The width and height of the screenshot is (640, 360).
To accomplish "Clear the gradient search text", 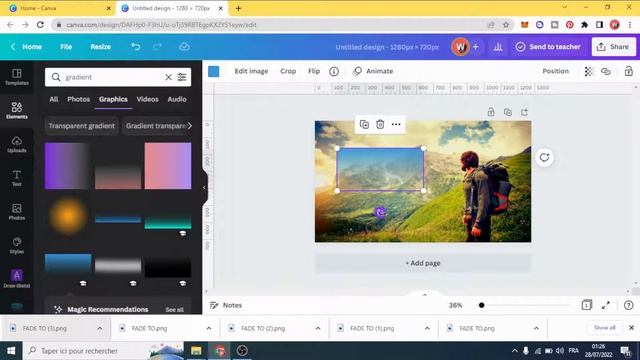I will (x=168, y=77).
